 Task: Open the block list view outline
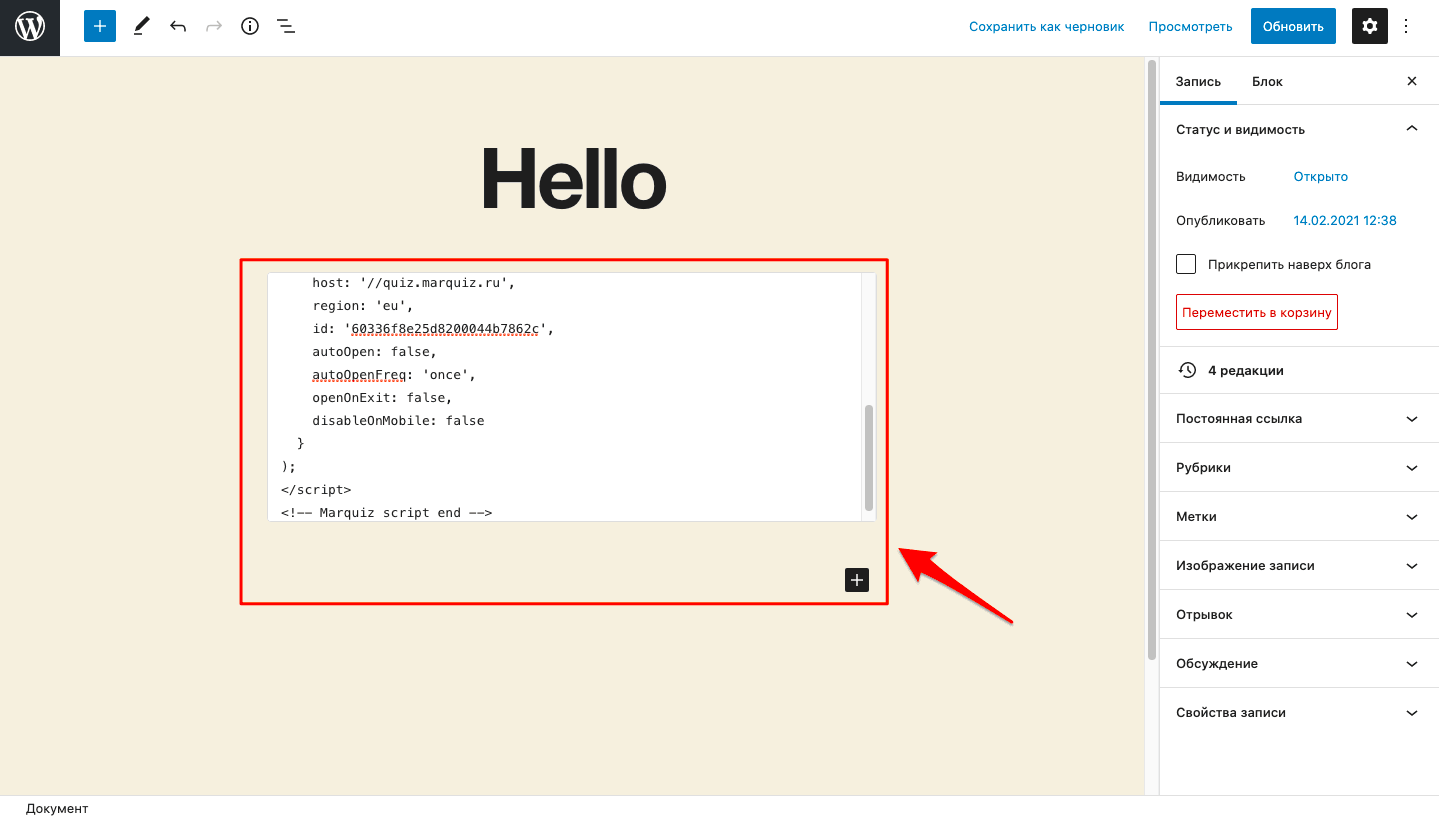click(x=286, y=27)
